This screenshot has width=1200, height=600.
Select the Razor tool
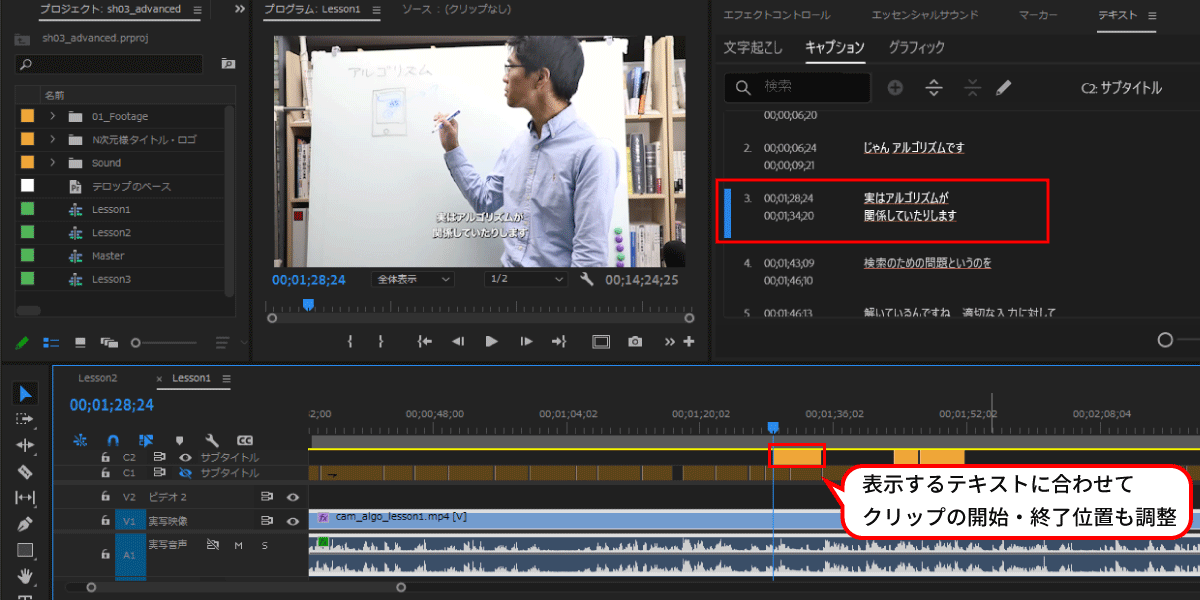26,471
